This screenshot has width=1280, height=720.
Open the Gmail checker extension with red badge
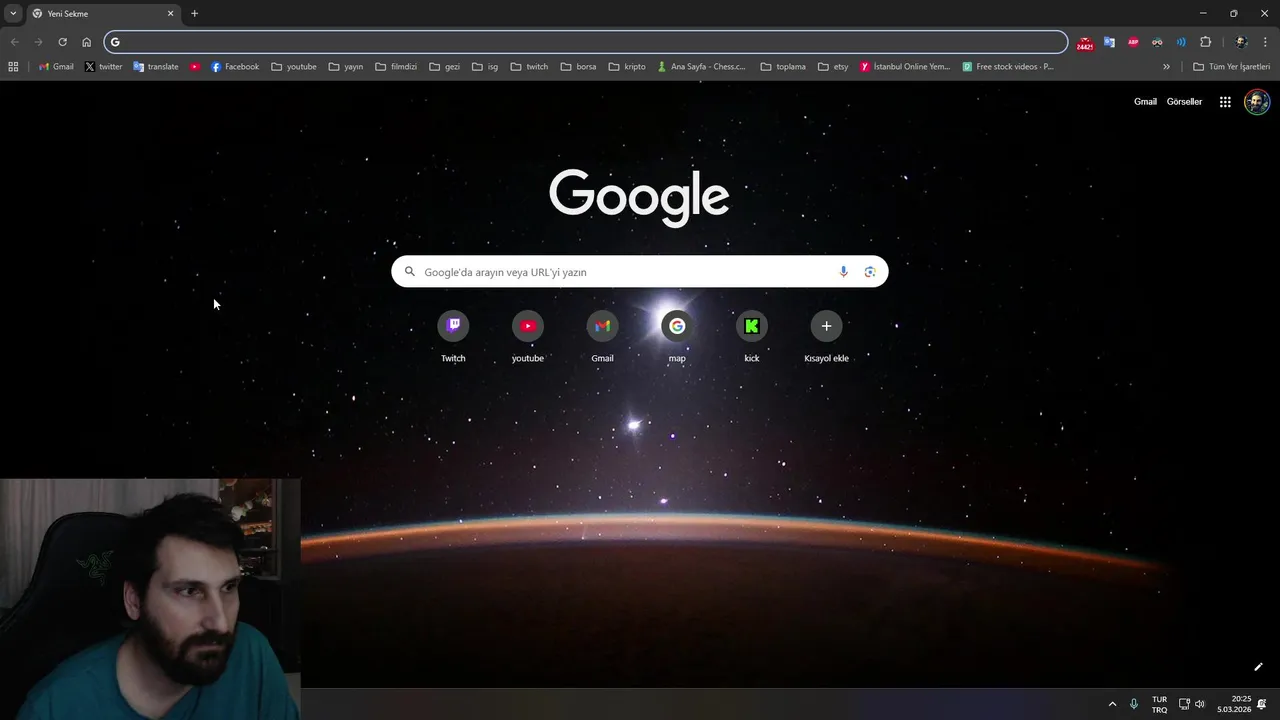(x=1085, y=43)
